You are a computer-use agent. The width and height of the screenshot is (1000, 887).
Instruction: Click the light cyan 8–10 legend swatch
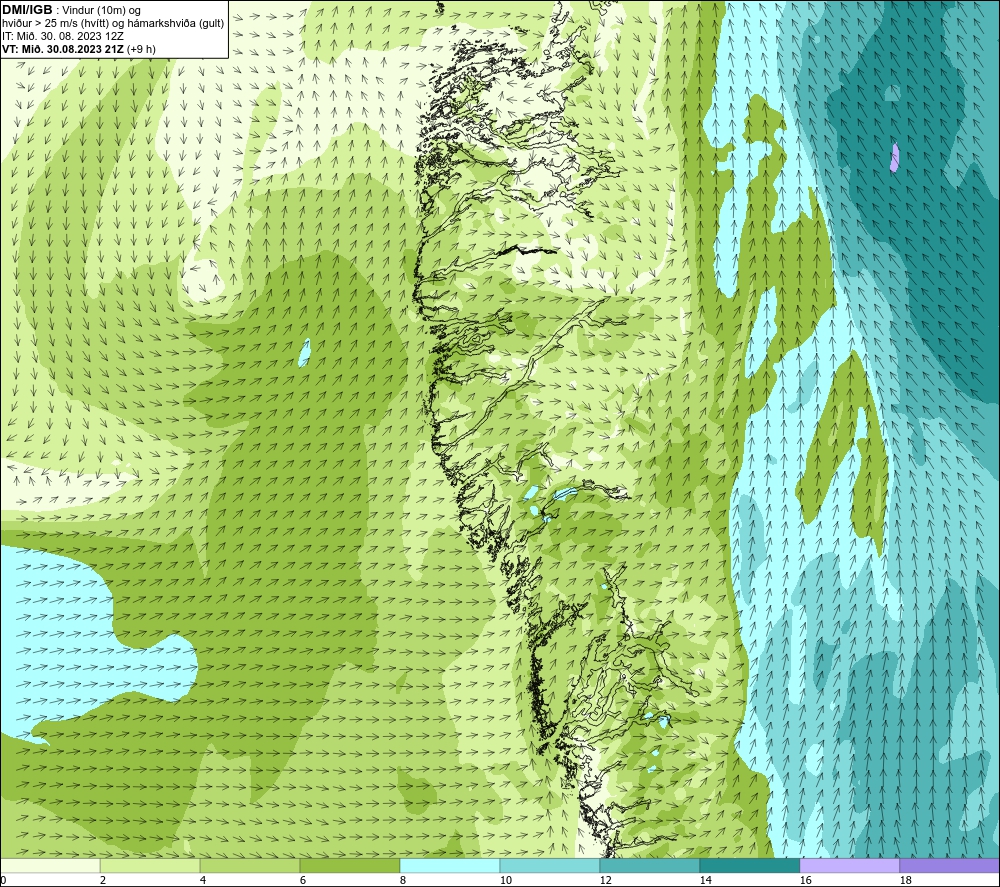[450, 866]
